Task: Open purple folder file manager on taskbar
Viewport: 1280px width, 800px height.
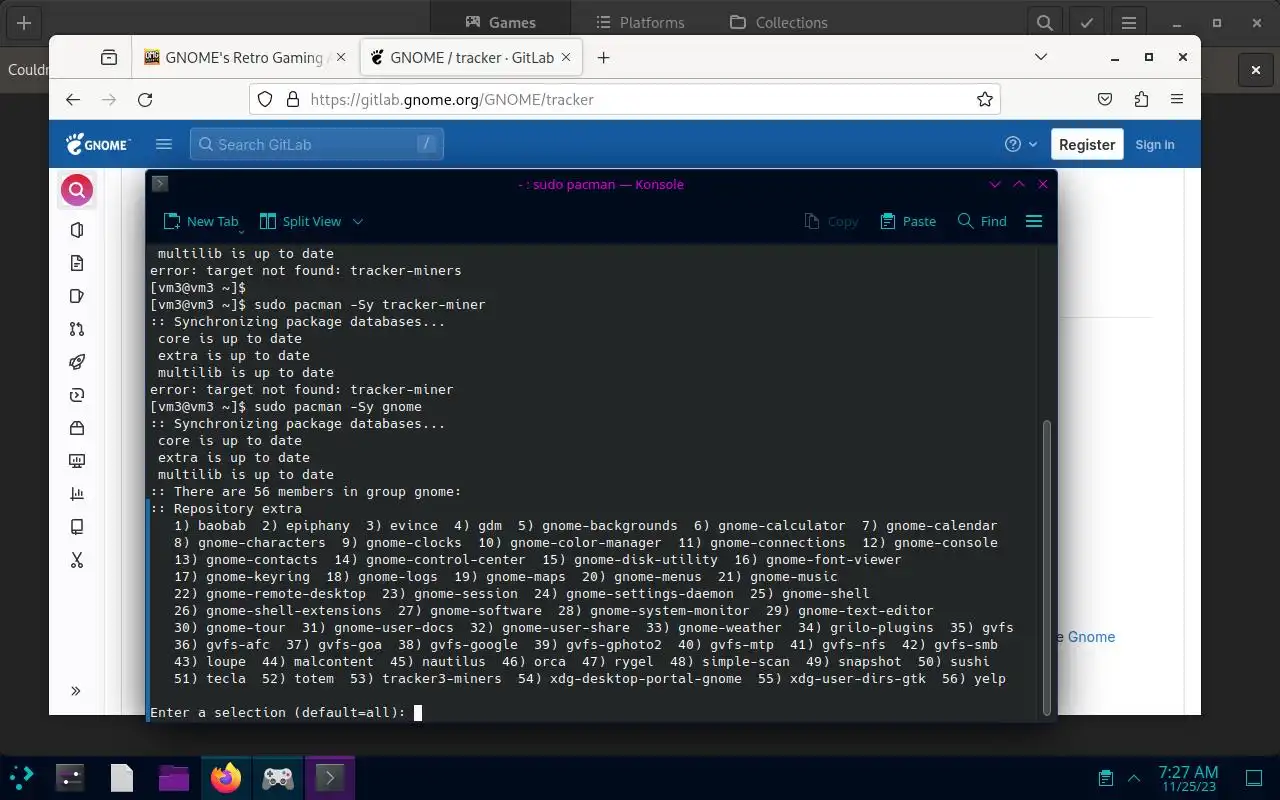Action: pyautogui.click(x=174, y=777)
